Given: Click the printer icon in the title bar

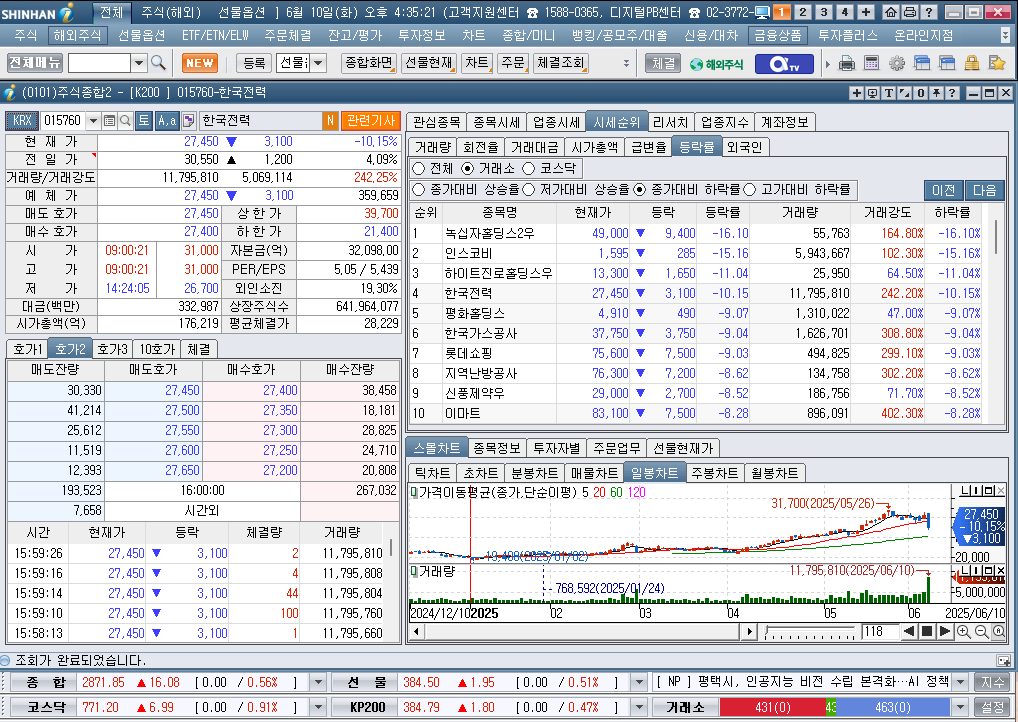Looking at the screenshot, I should pos(910,12).
